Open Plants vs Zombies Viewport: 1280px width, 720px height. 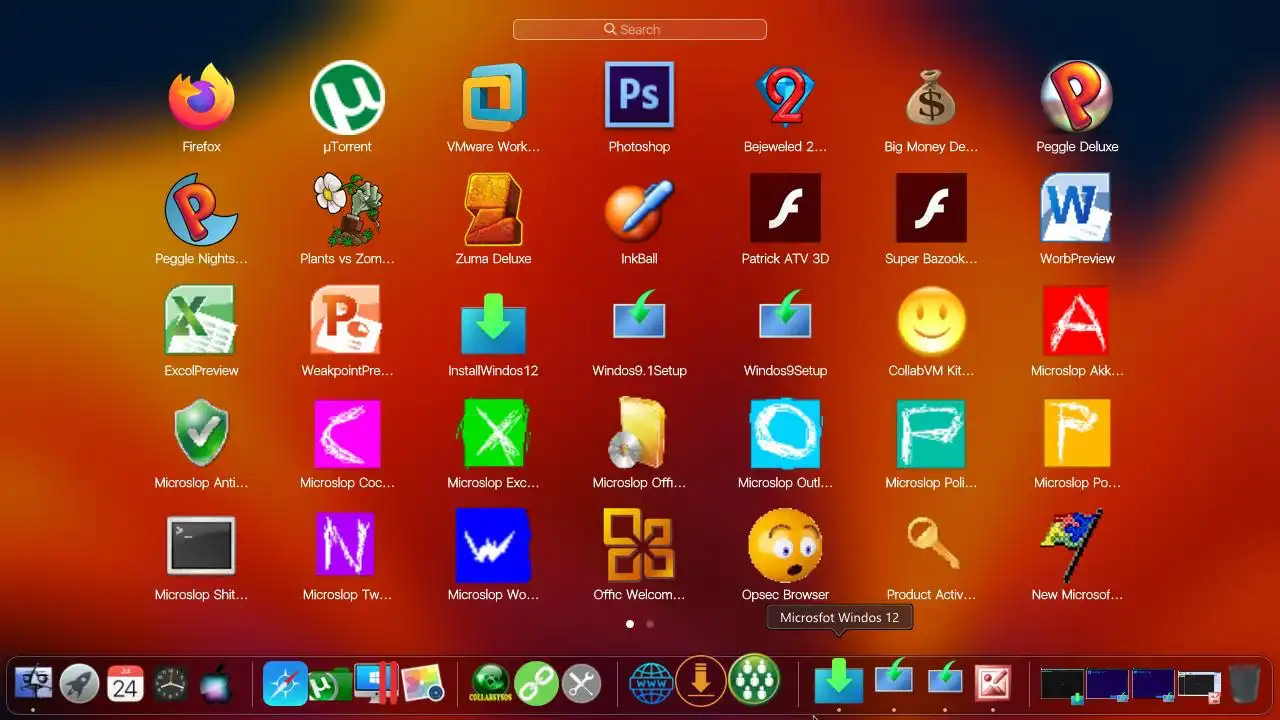(347, 210)
